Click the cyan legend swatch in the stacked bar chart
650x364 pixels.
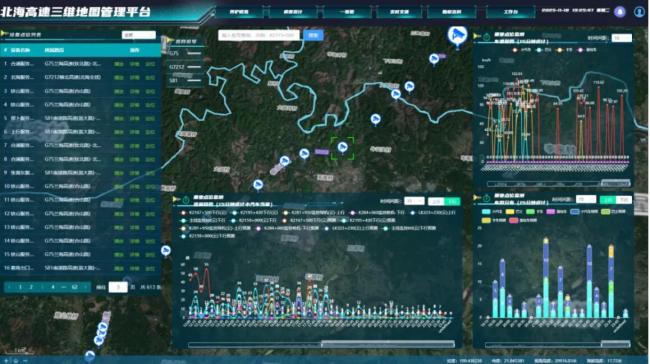[486, 211]
